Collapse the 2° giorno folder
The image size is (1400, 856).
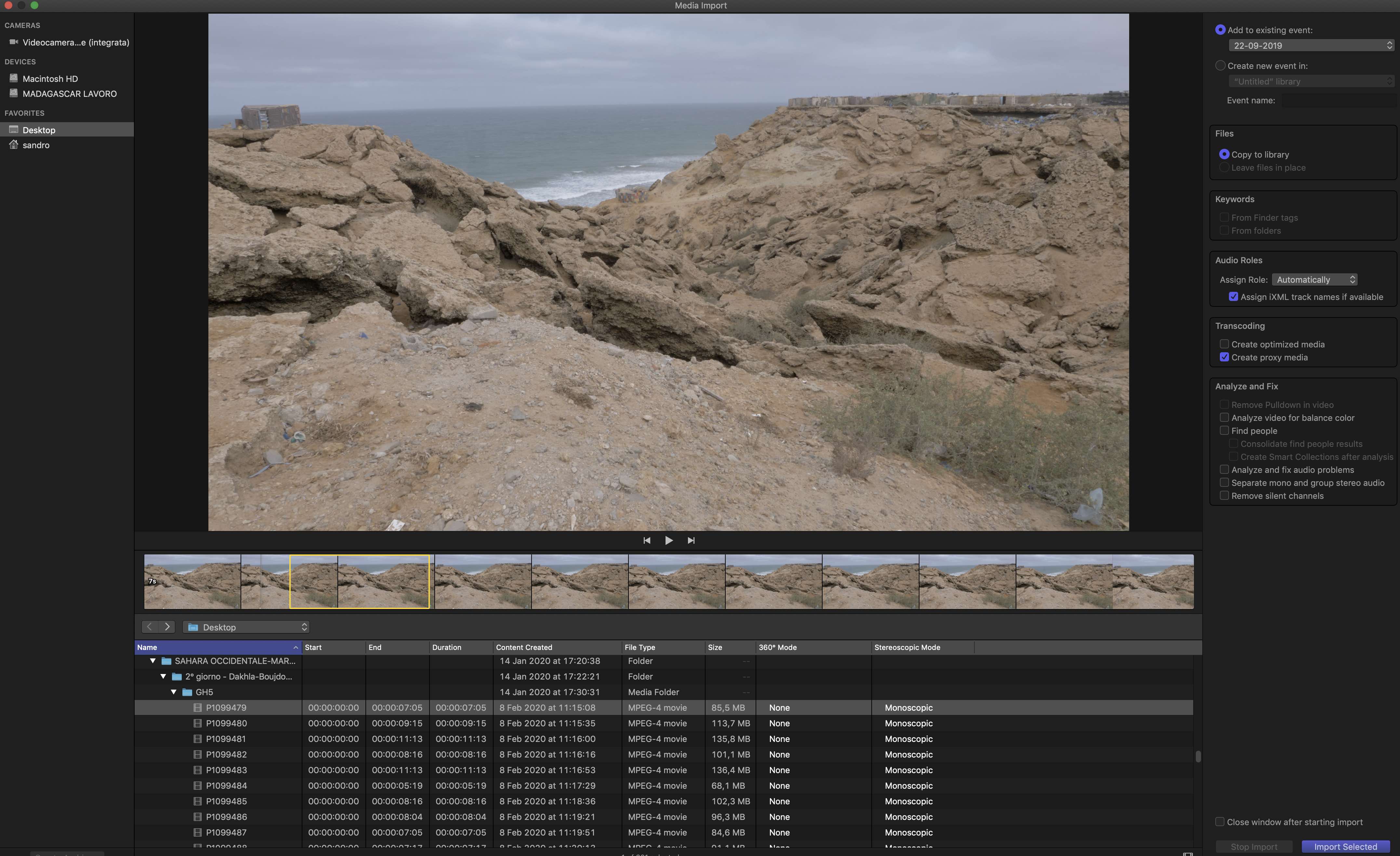point(163,677)
